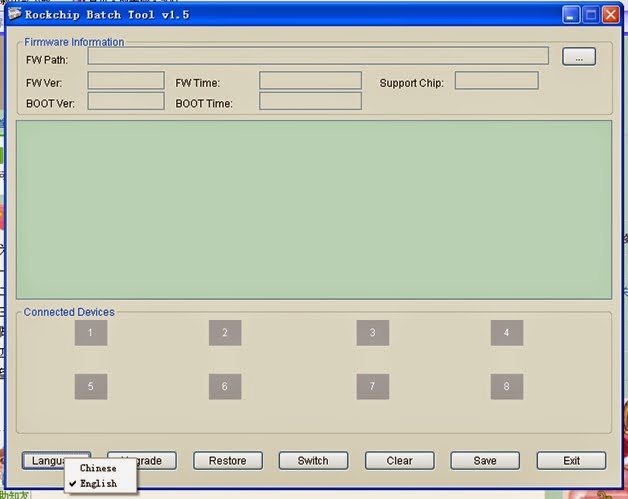Image resolution: width=628 pixels, height=499 pixels.
Task: Choose Chinese from the language menu
Action: point(100,468)
